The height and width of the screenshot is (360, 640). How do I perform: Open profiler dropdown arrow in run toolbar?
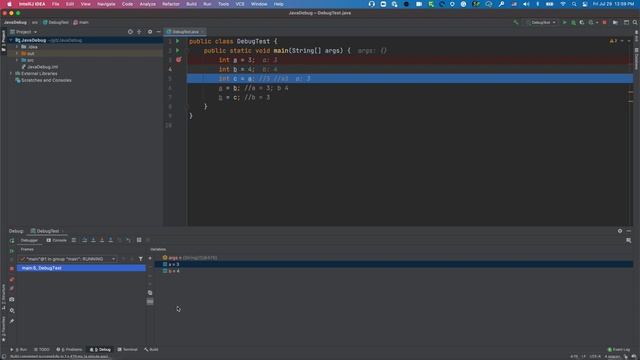(596, 22)
